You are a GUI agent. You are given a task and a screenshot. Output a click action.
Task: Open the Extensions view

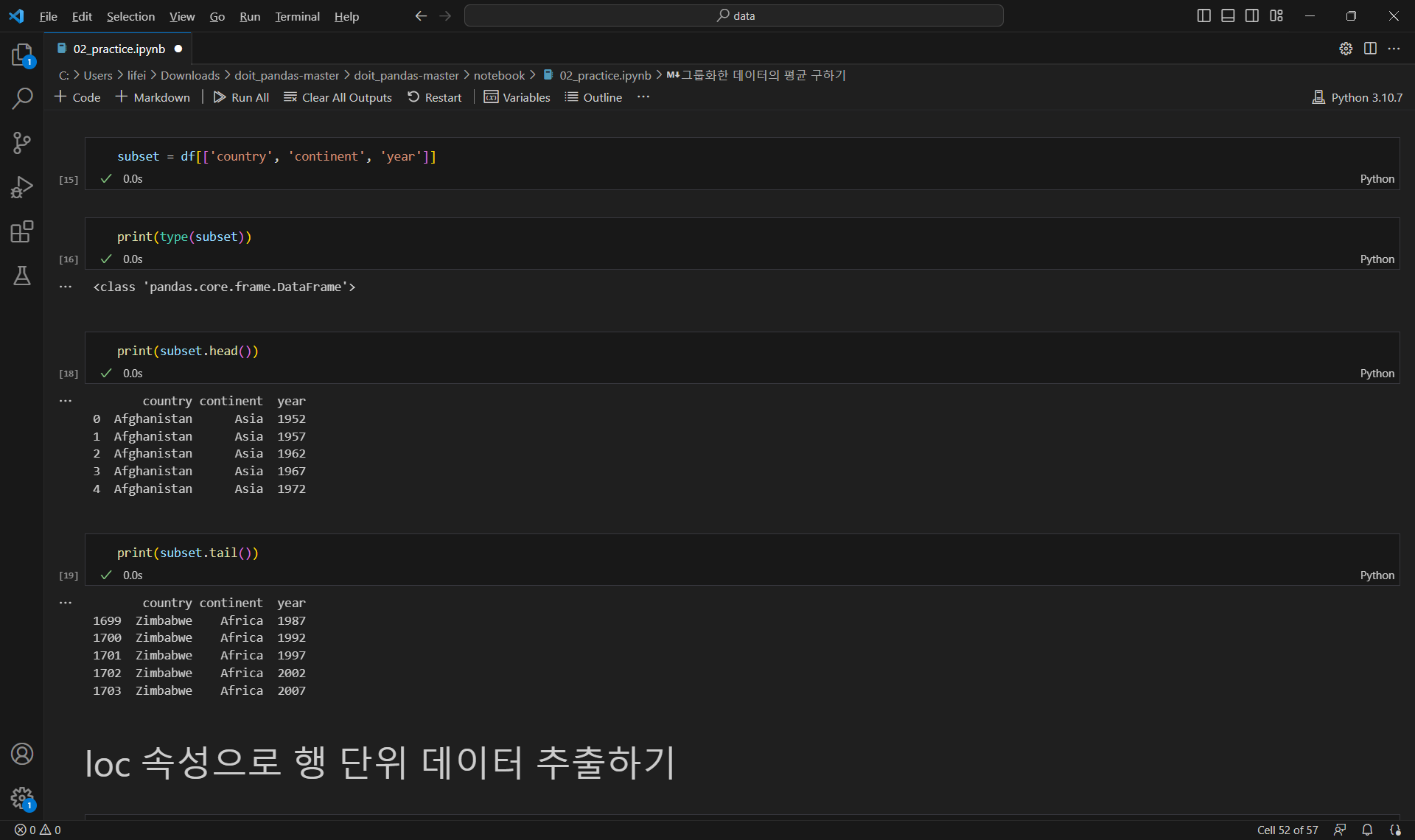tap(22, 231)
